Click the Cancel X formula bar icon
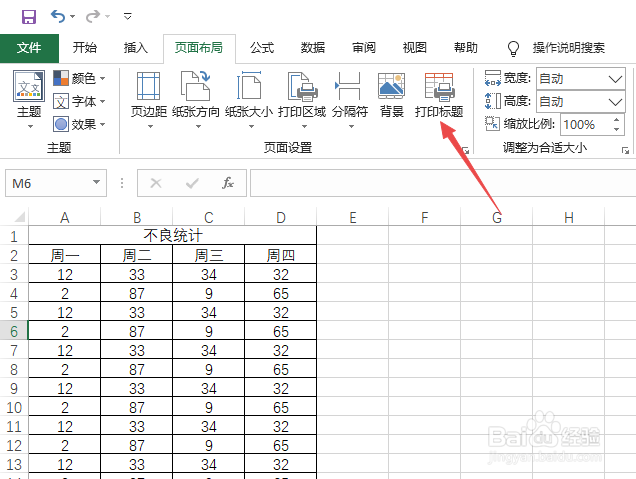 156,183
